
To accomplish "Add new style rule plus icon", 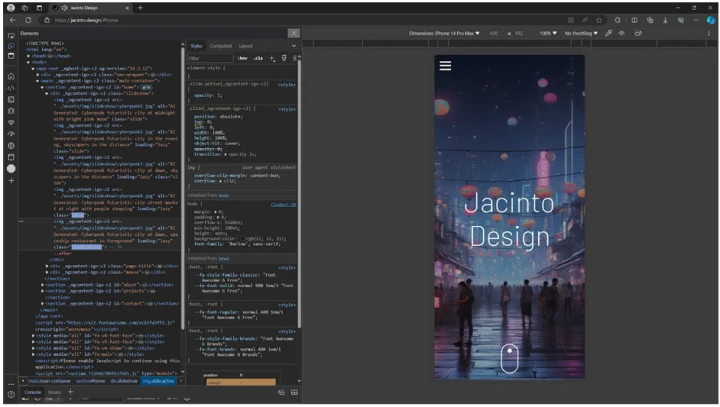I will click(272, 58).
